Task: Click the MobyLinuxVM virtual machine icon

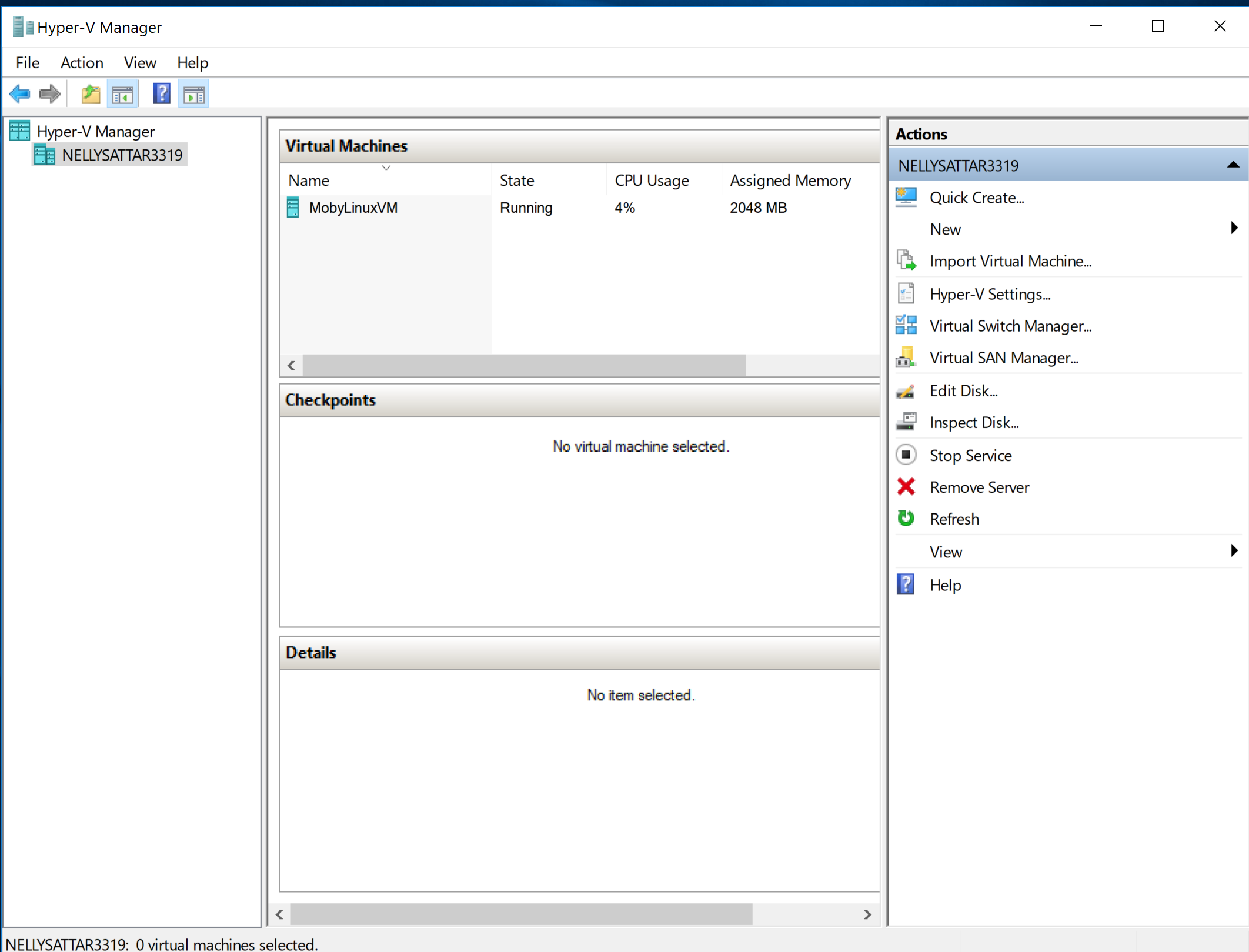Action: click(x=293, y=208)
